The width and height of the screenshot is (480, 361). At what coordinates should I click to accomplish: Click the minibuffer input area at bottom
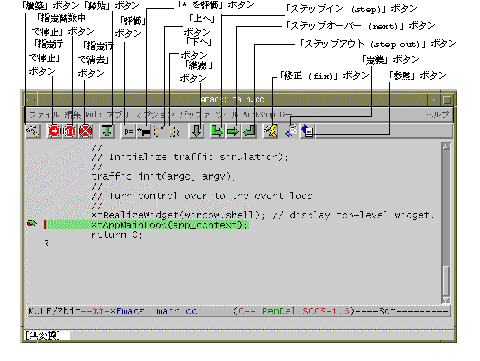239,335
